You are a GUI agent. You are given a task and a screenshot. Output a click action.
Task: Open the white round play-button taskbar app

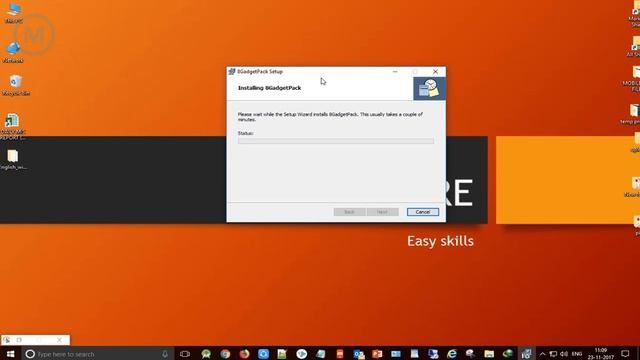click(302, 354)
